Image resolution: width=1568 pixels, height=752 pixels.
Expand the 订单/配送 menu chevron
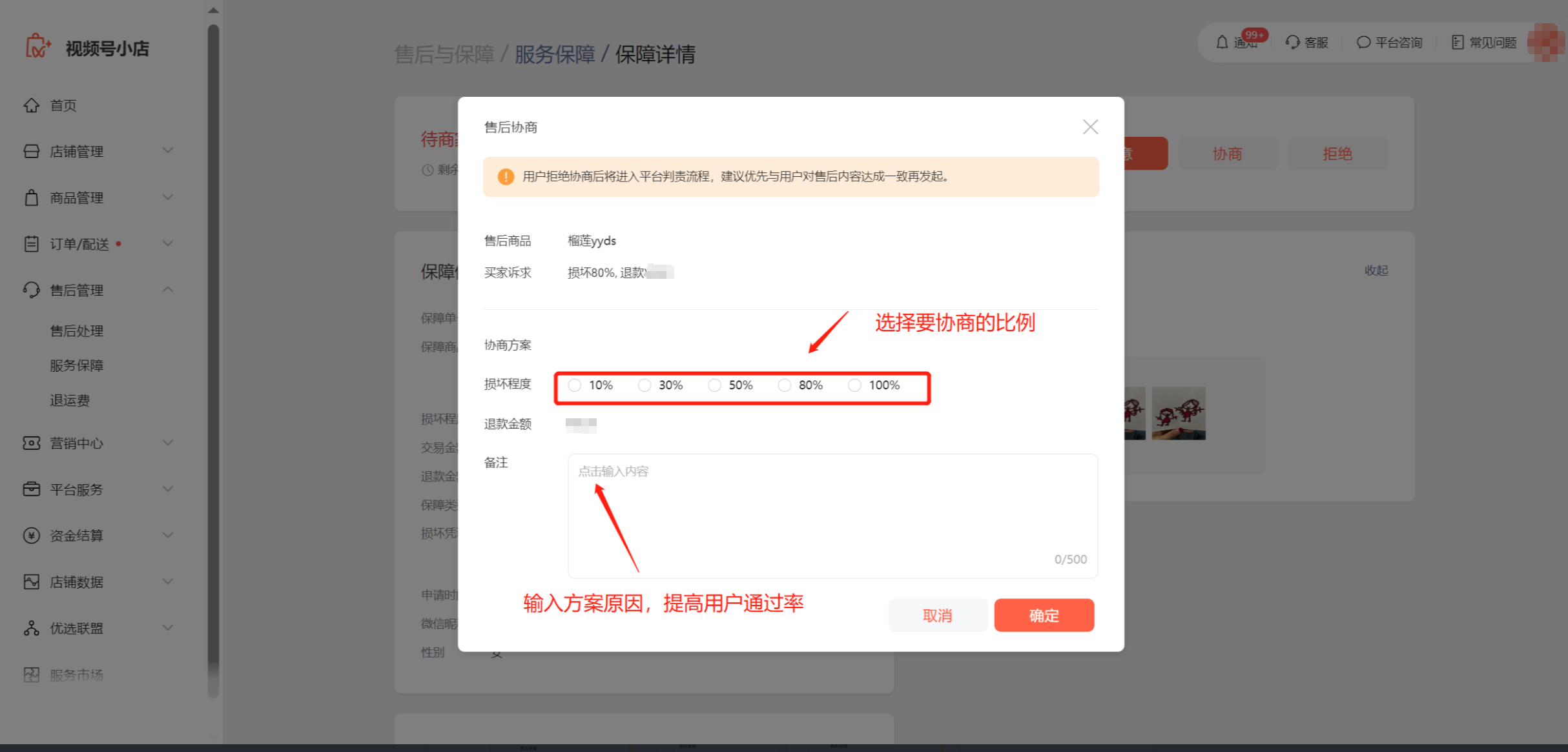pyautogui.click(x=168, y=243)
